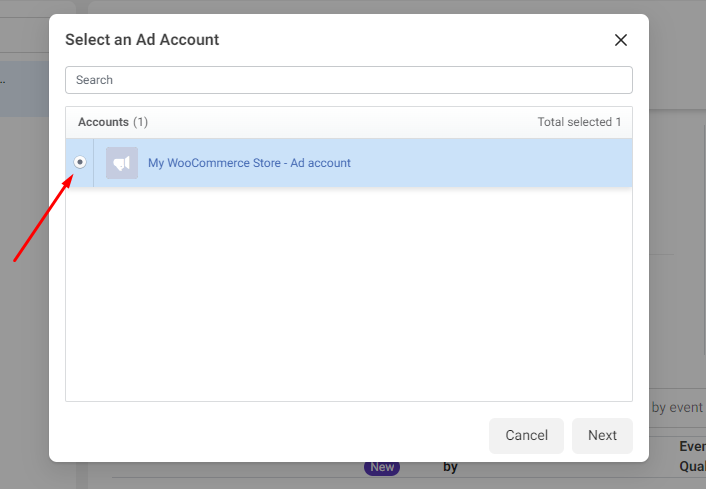
Task: Click the Search input field
Action: point(348,80)
